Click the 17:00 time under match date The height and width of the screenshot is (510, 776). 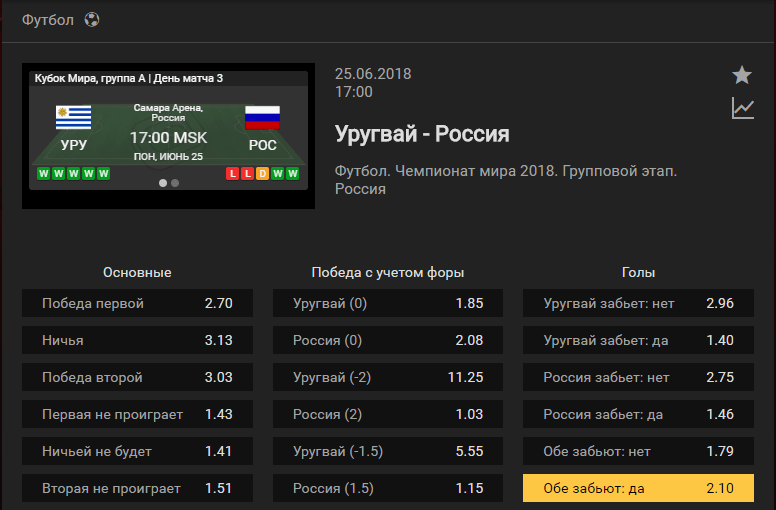(x=354, y=92)
